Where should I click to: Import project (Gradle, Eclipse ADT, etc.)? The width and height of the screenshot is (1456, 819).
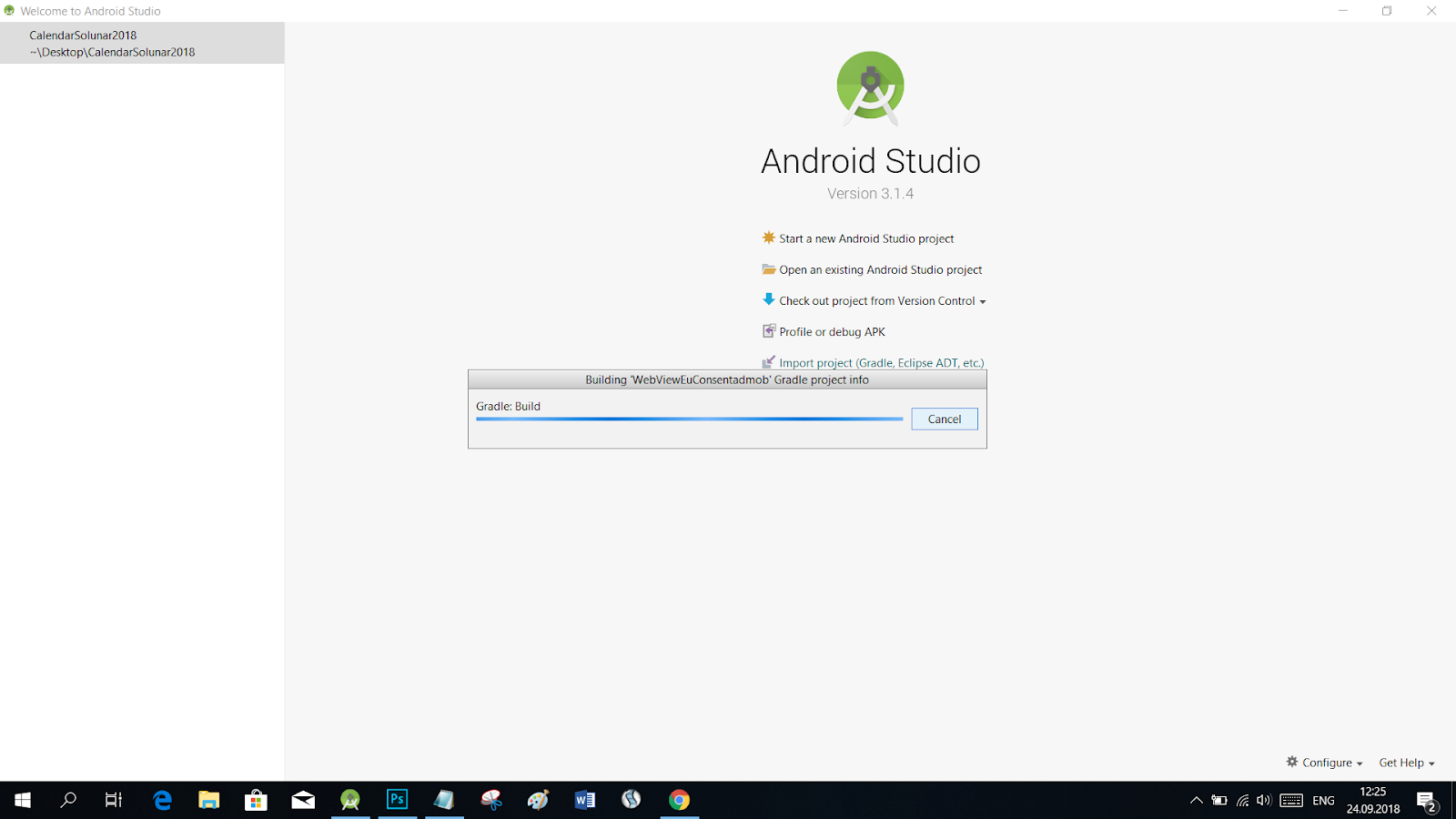882,362
